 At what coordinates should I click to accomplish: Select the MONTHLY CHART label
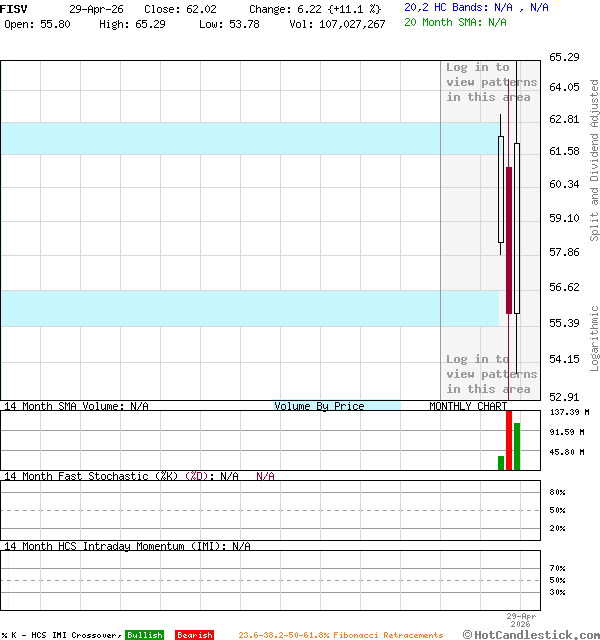point(468,406)
